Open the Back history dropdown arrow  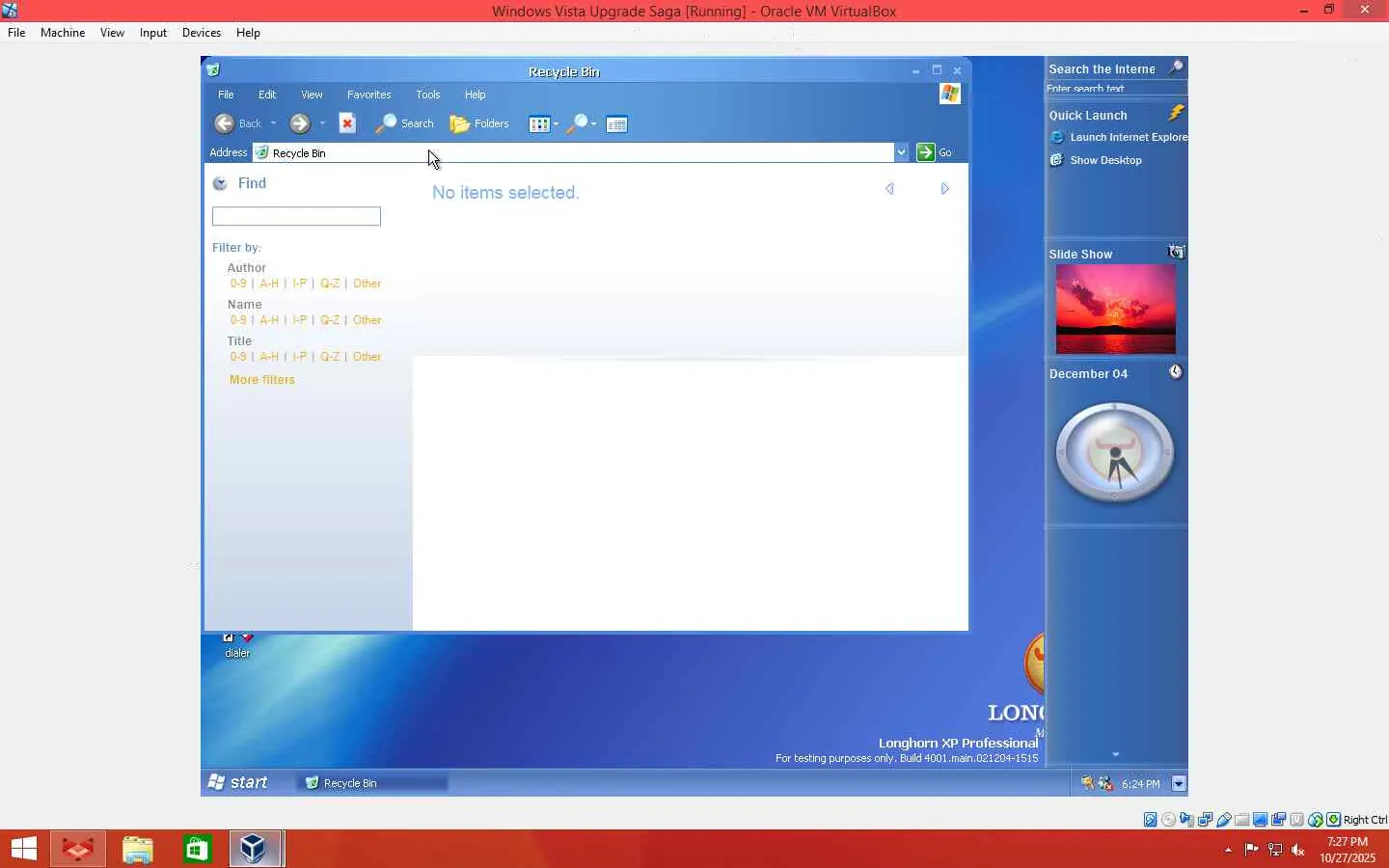[273, 123]
